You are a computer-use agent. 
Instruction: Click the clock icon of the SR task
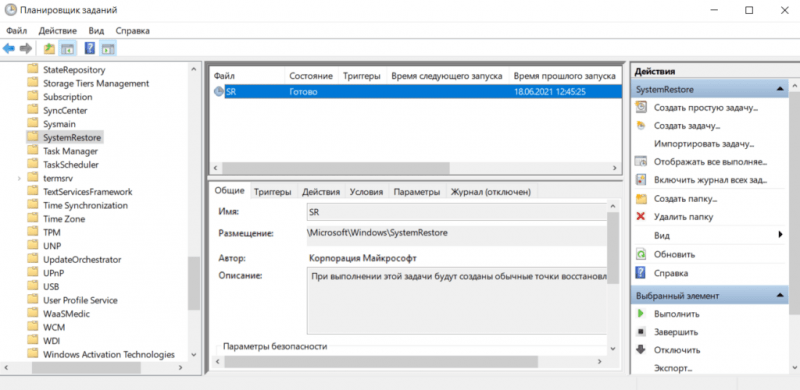[x=218, y=92]
